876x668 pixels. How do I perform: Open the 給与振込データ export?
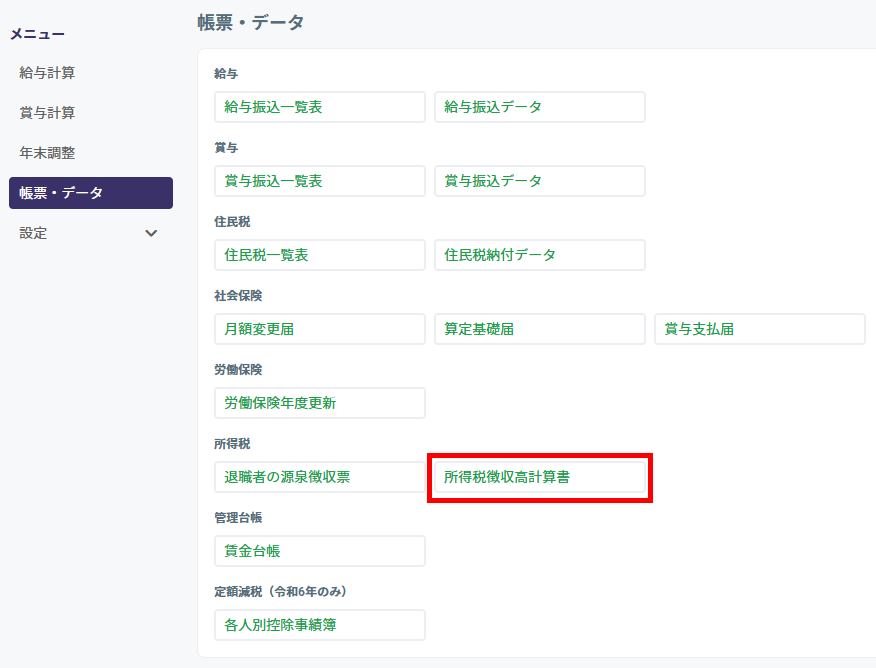pyautogui.click(x=539, y=107)
